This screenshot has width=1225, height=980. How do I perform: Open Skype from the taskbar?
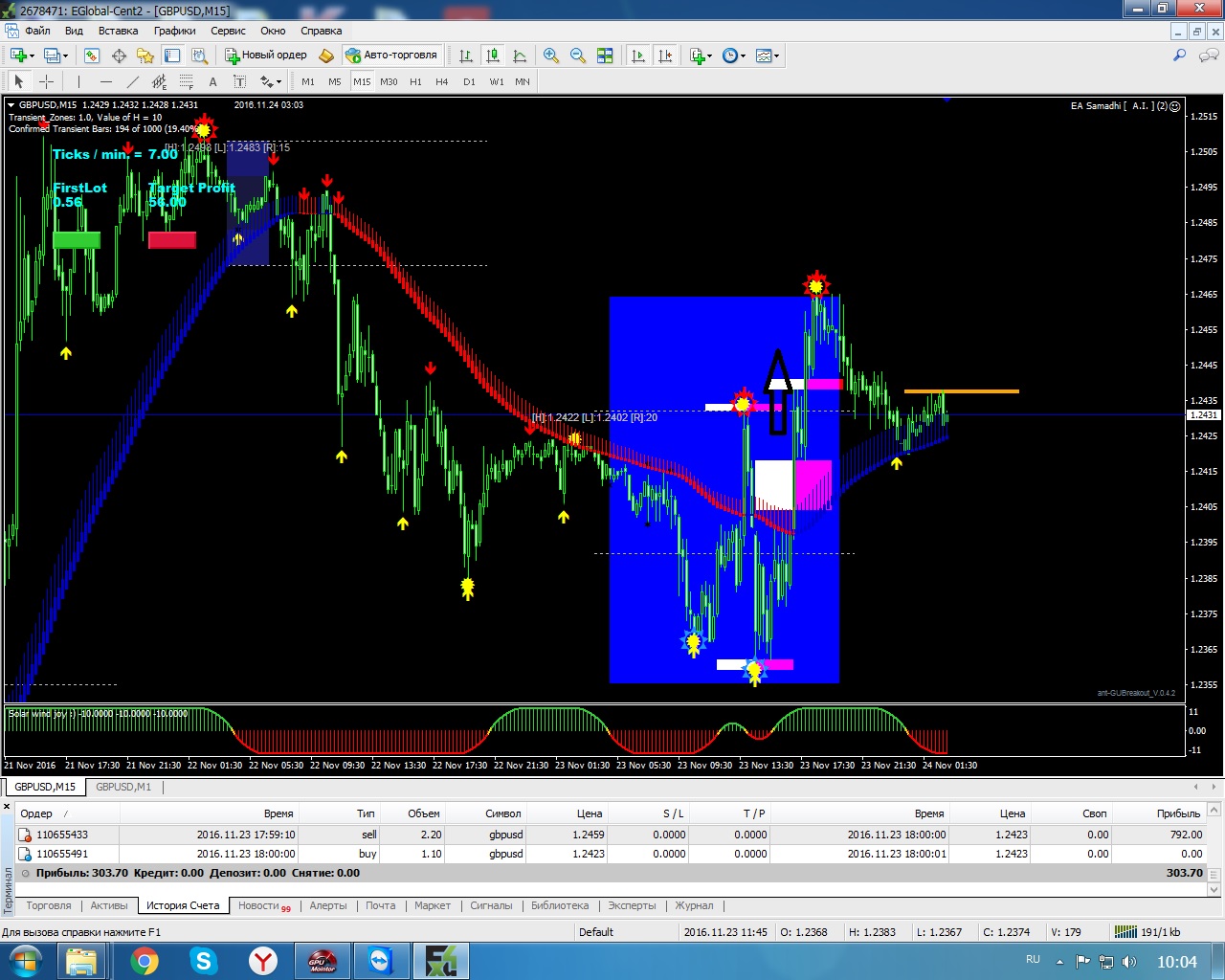coord(204,961)
